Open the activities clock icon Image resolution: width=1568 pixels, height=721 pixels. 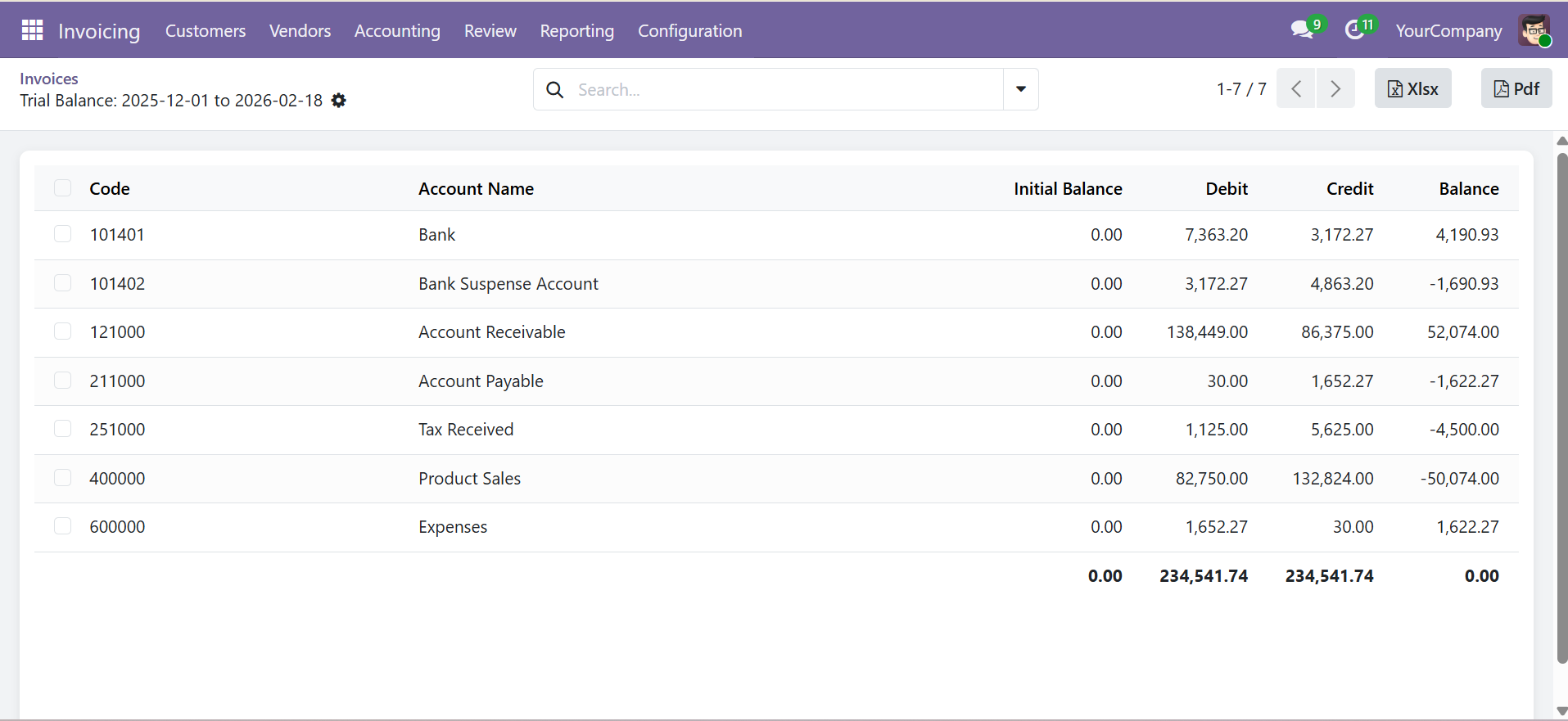1355,30
